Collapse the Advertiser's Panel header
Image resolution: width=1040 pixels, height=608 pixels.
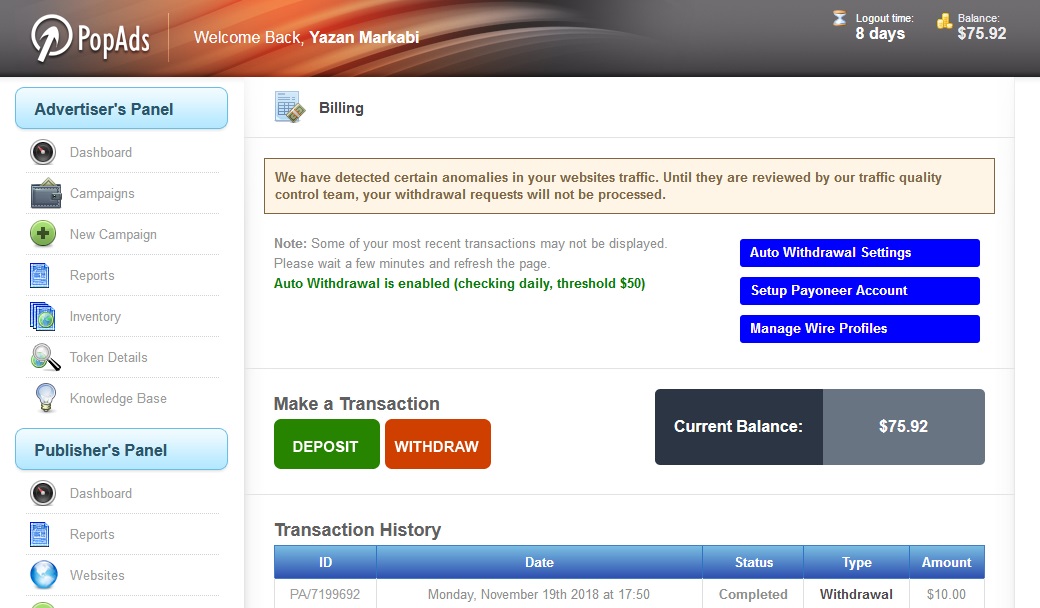[121, 109]
